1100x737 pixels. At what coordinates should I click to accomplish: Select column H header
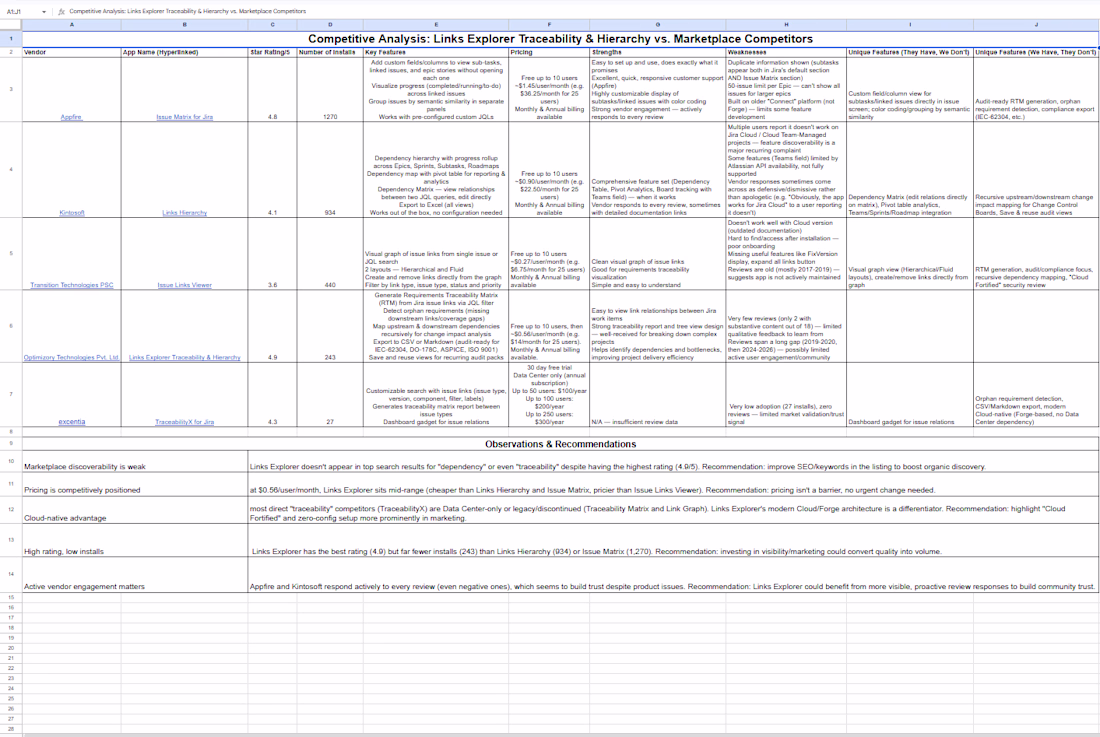click(x=786, y=25)
